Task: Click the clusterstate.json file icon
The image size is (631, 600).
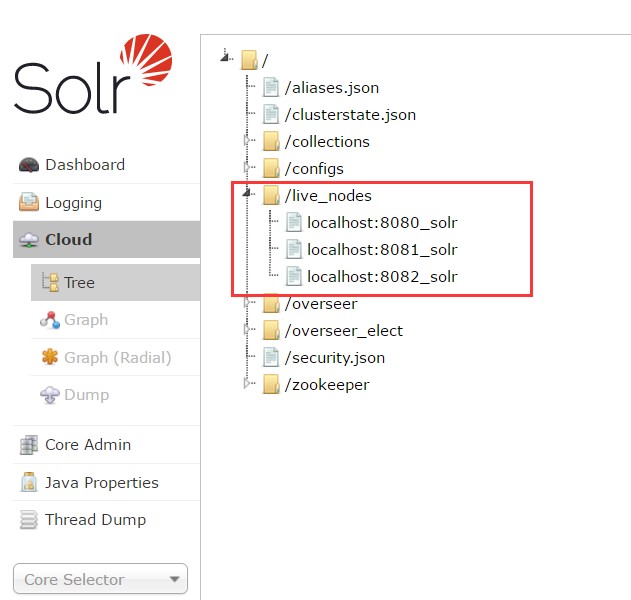Action: pyautogui.click(x=270, y=114)
